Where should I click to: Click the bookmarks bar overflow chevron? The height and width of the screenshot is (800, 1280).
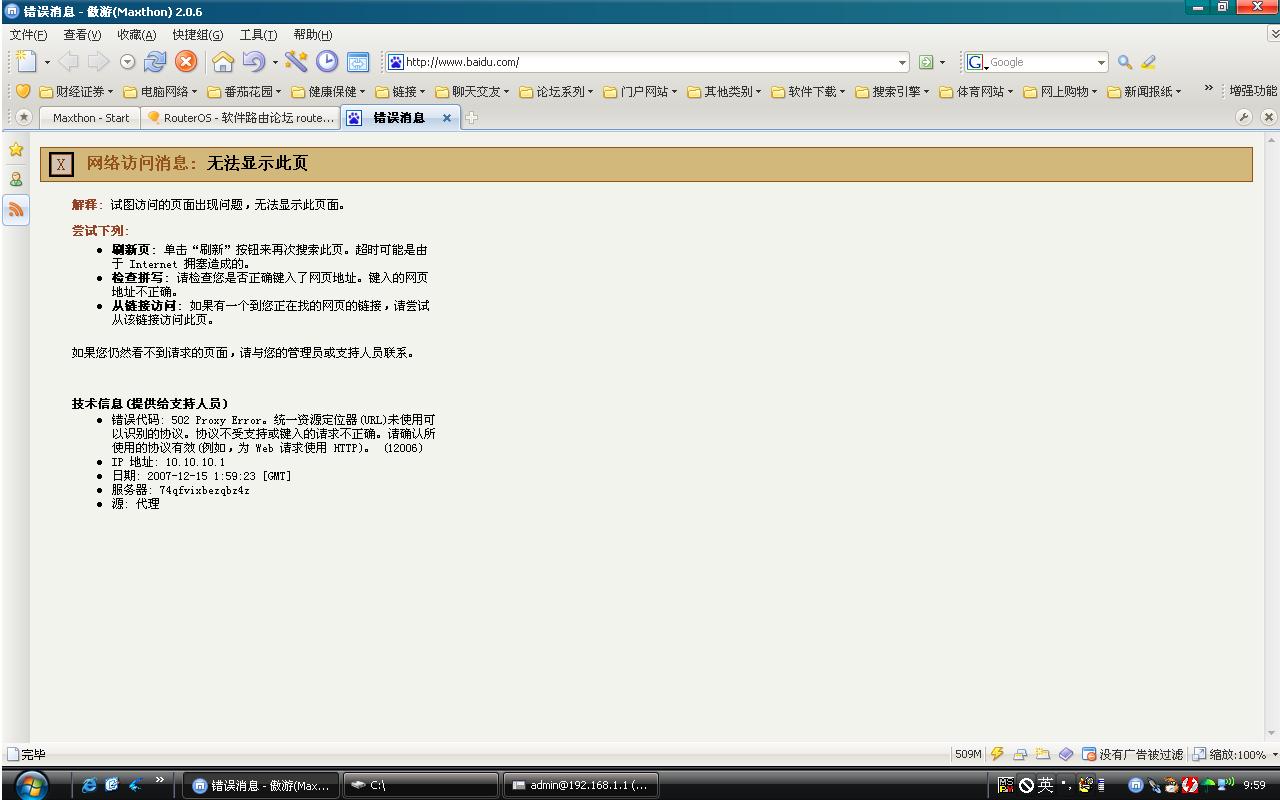point(1208,89)
